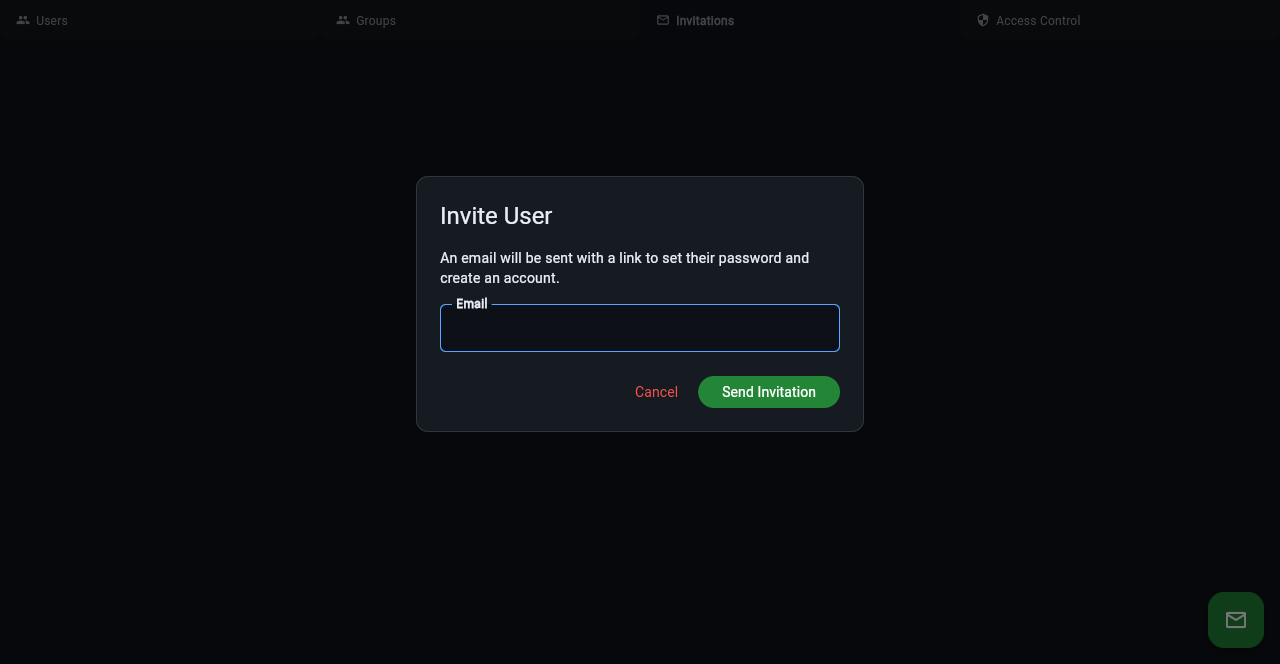
Task: Click the words 'set their password' in description
Action: [x=721, y=258]
